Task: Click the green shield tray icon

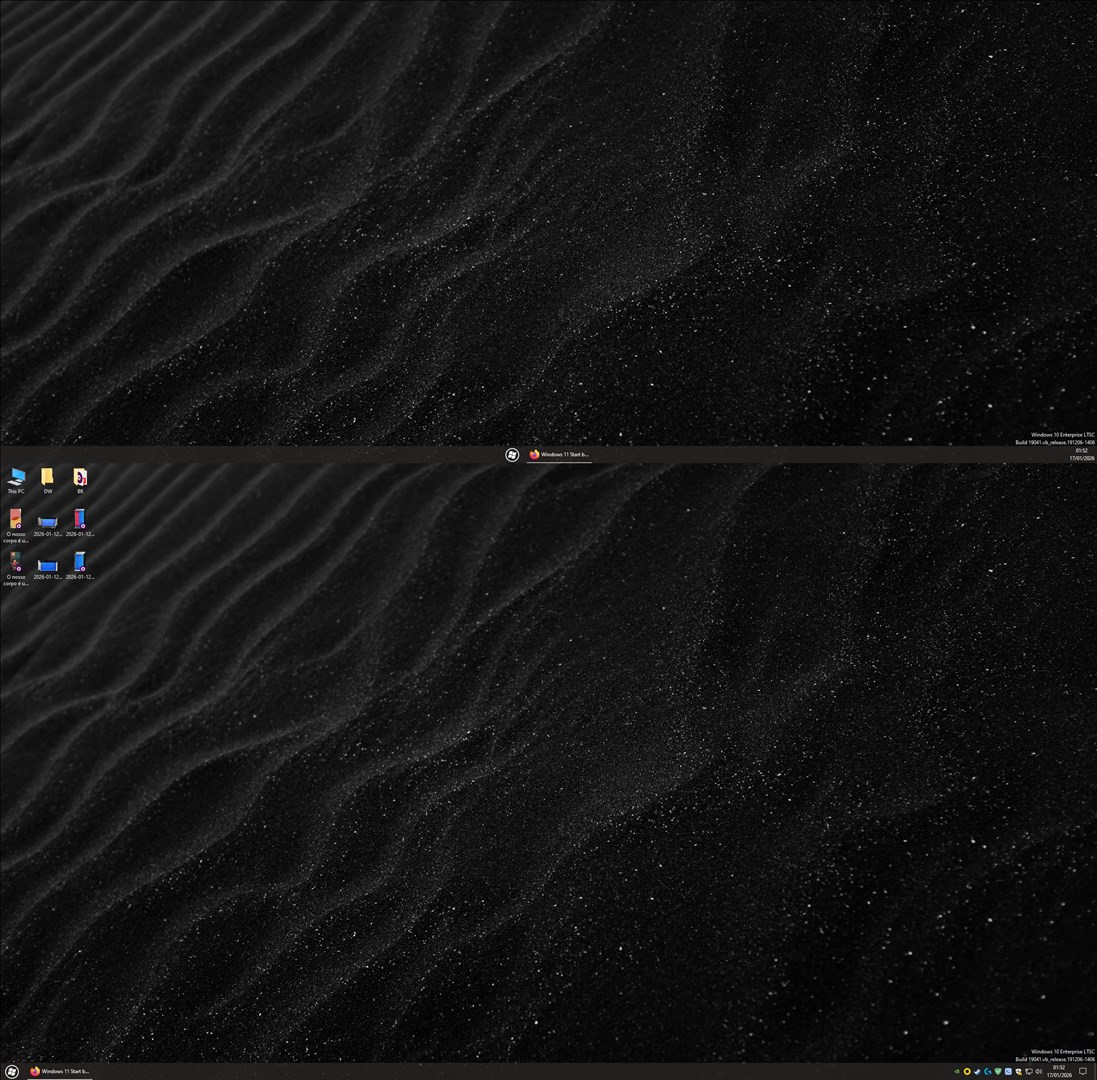Action: coord(998,1071)
